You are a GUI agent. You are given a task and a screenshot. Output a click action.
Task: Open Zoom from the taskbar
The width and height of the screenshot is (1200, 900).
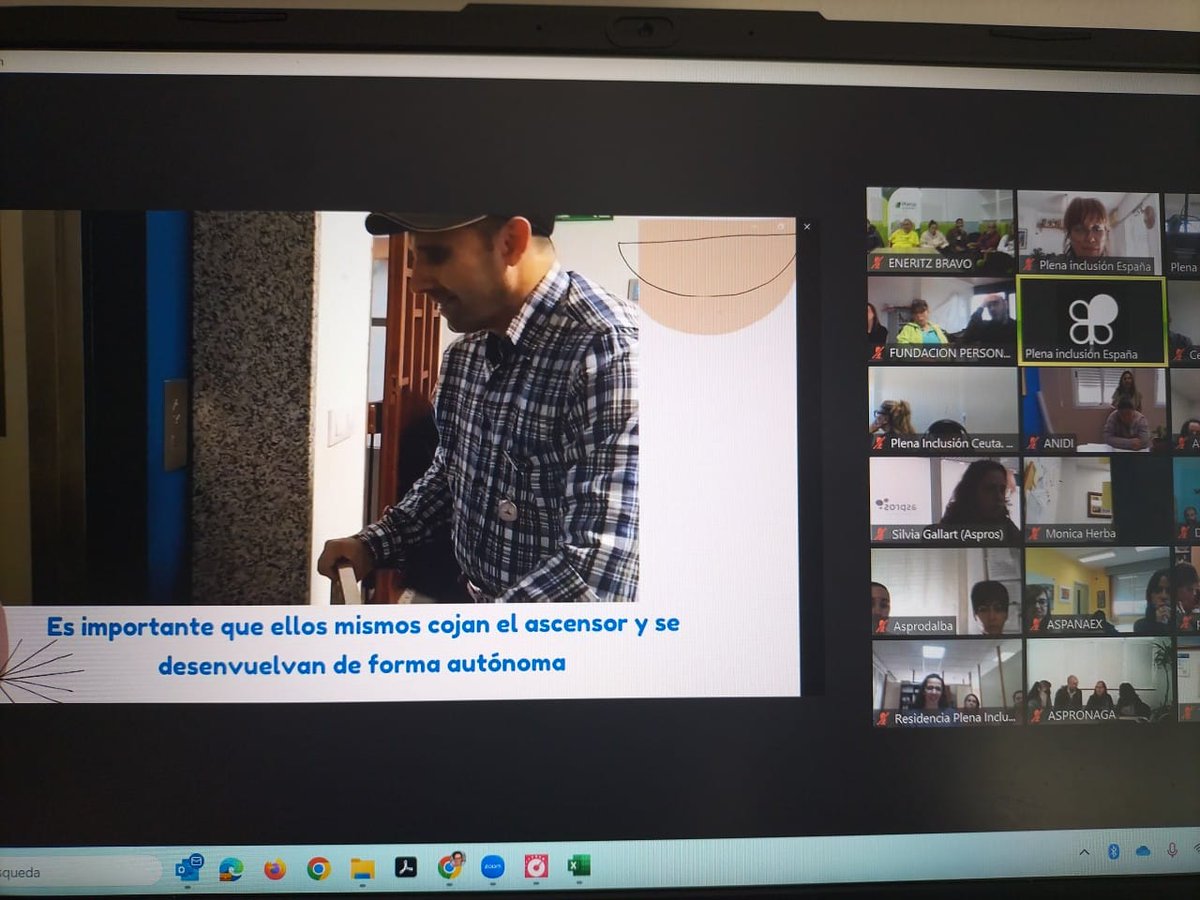[x=493, y=867]
